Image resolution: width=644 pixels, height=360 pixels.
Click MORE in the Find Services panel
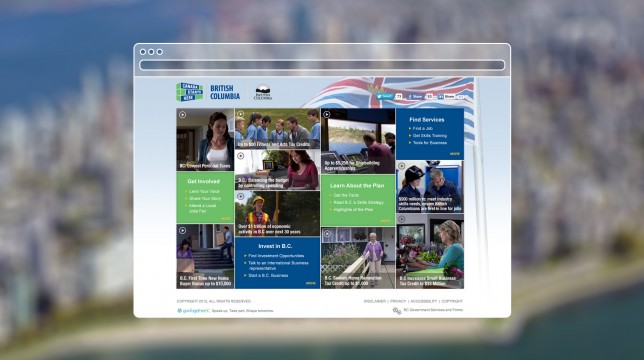click(x=455, y=154)
